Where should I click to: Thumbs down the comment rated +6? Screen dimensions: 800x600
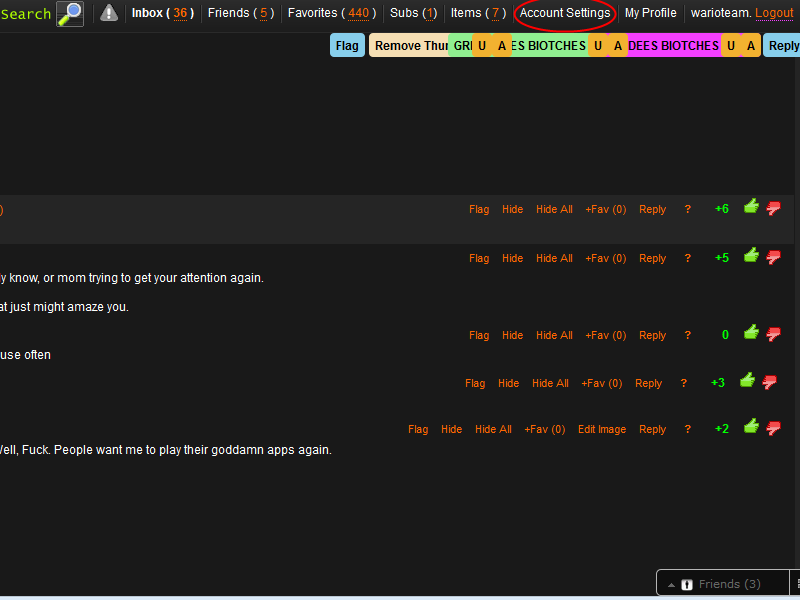(x=773, y=209)
